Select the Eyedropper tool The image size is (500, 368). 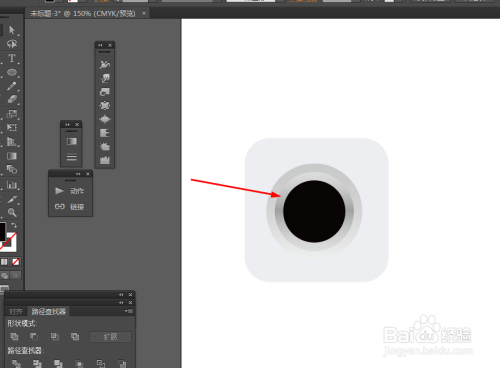12,199
